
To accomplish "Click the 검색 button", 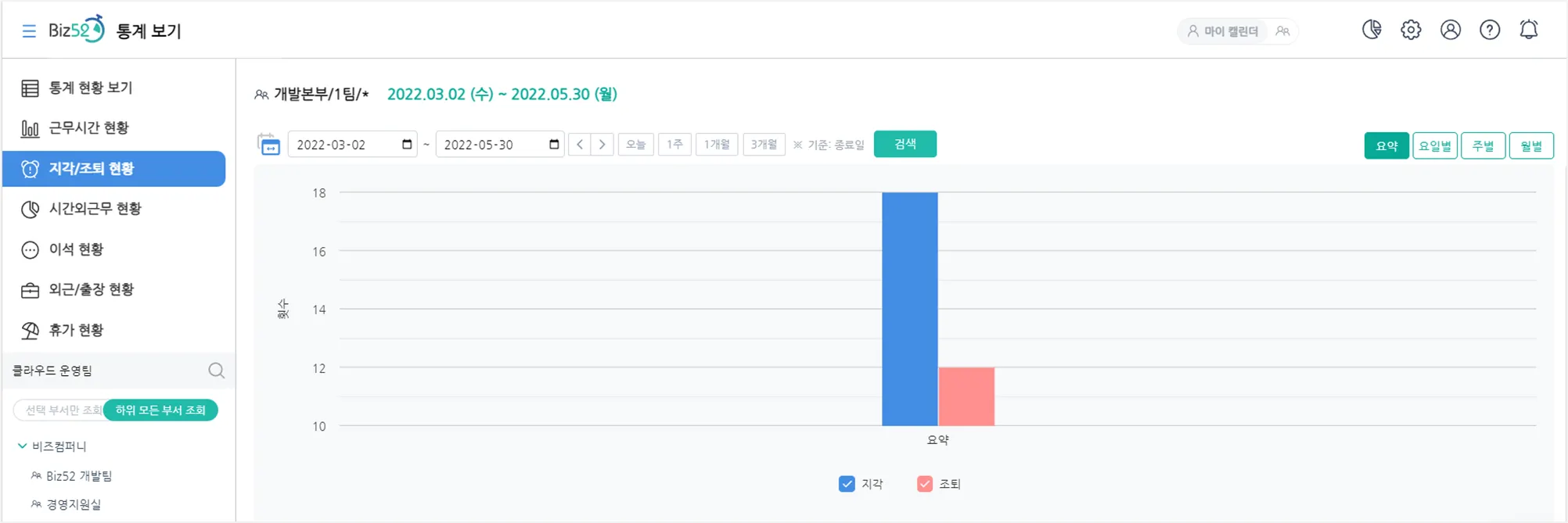I will (904, 145).
